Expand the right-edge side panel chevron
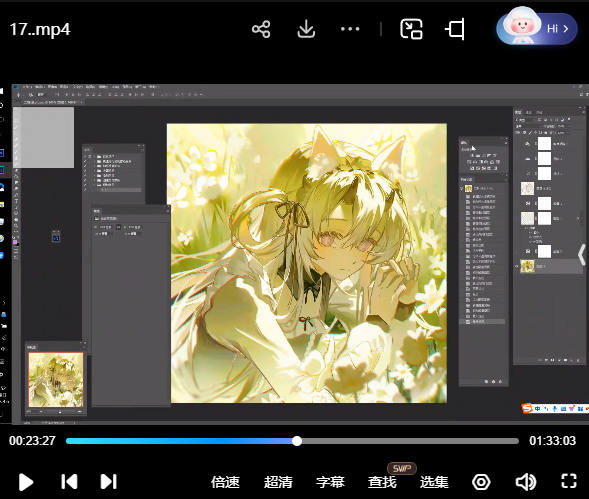Viewport: 589px width, 499px height. coord(582,254)
